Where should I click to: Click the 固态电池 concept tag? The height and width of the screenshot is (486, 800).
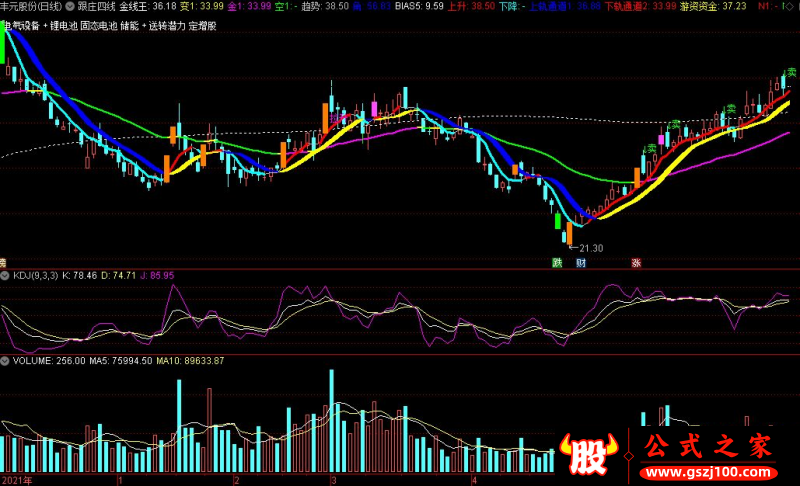click(99, 26)
